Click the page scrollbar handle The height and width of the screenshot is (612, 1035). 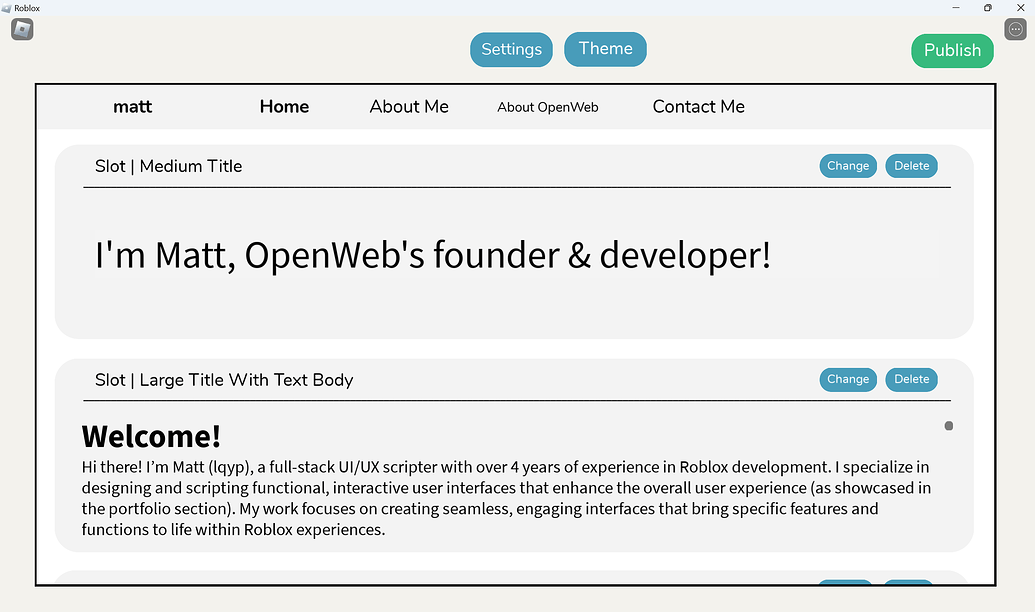tap(948, 425)
